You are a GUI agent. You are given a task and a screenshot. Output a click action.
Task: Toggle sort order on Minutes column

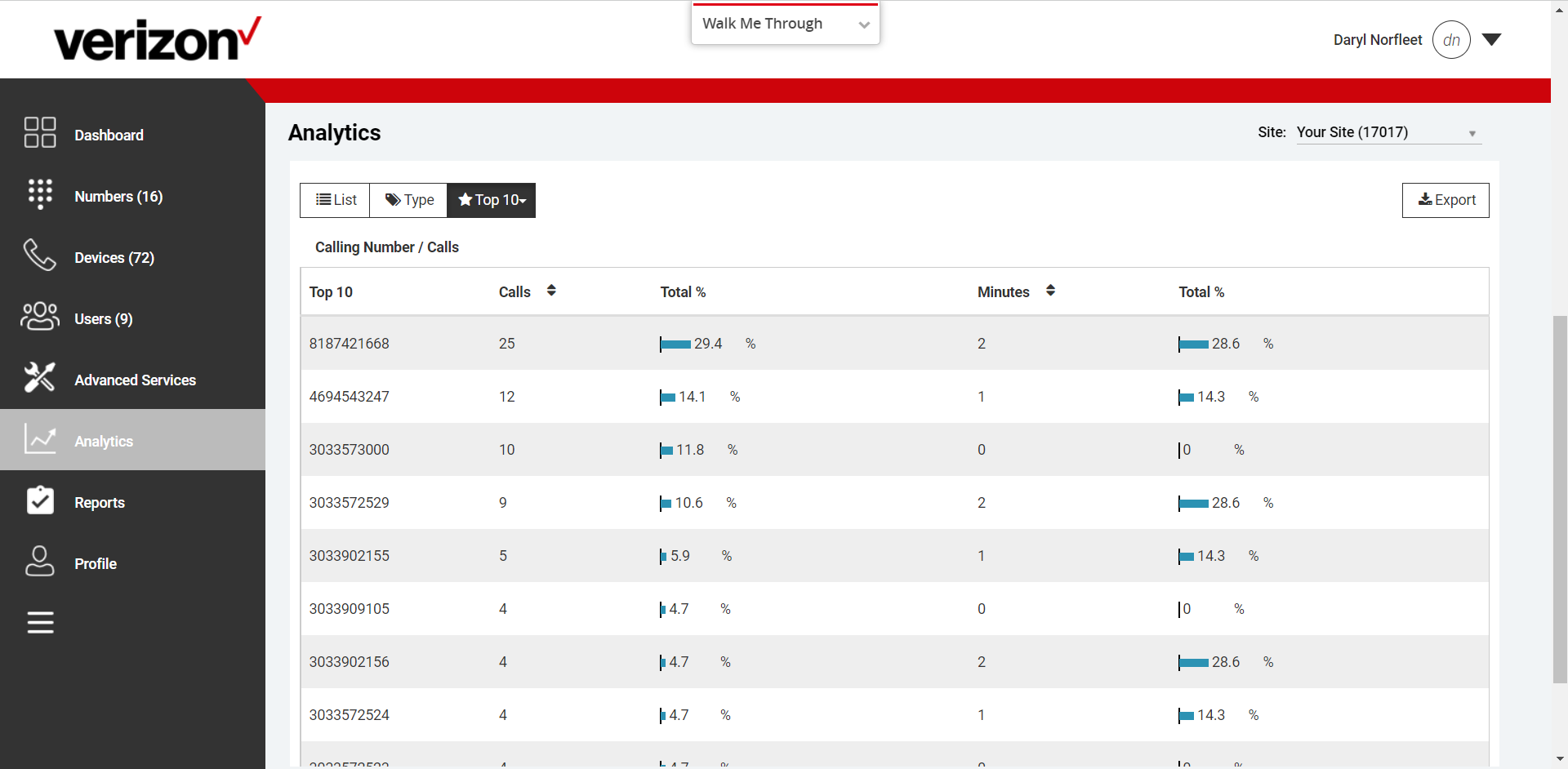1050,291
